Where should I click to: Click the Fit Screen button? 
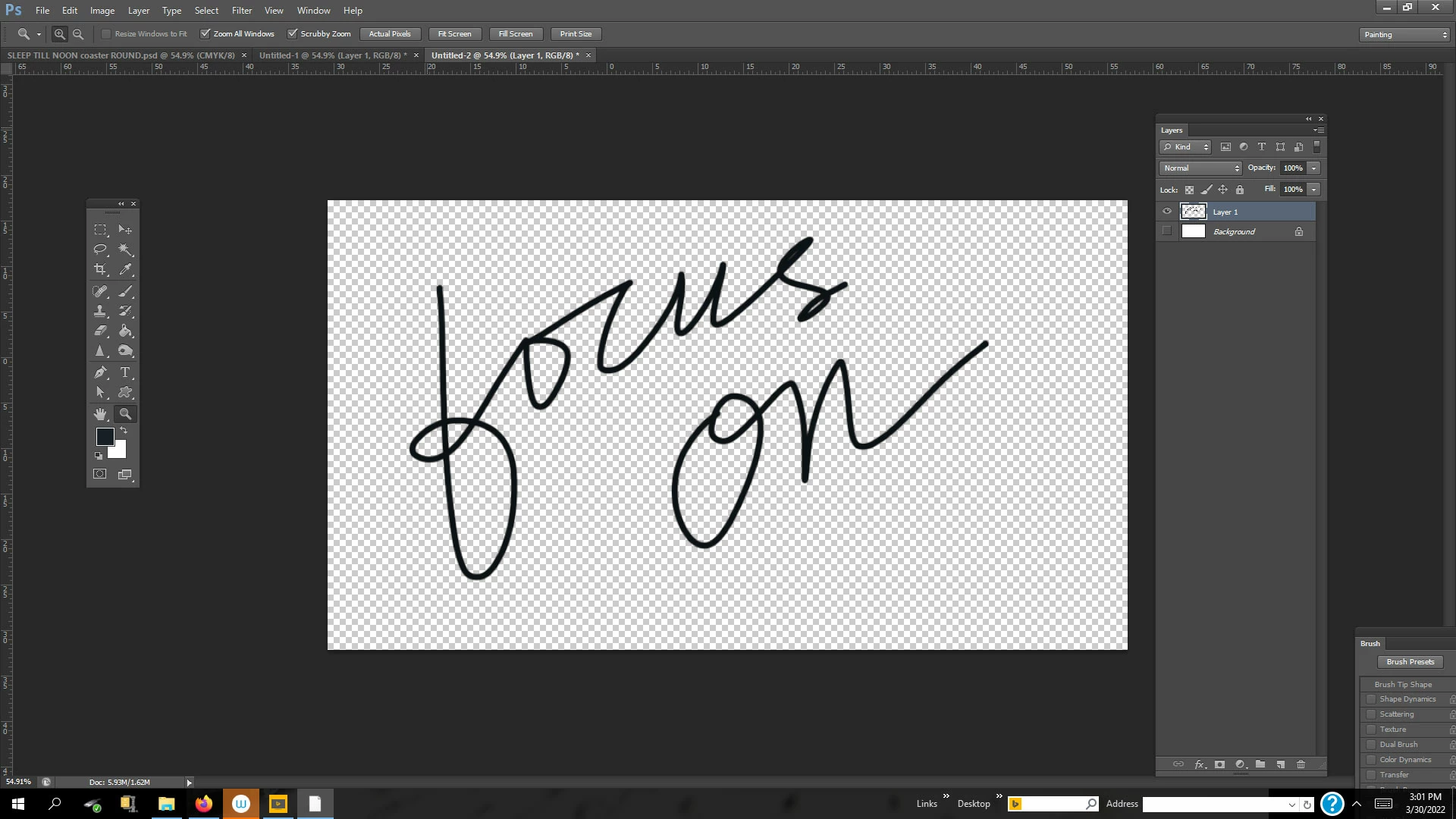pyautogui.click(x=454, y=34)
